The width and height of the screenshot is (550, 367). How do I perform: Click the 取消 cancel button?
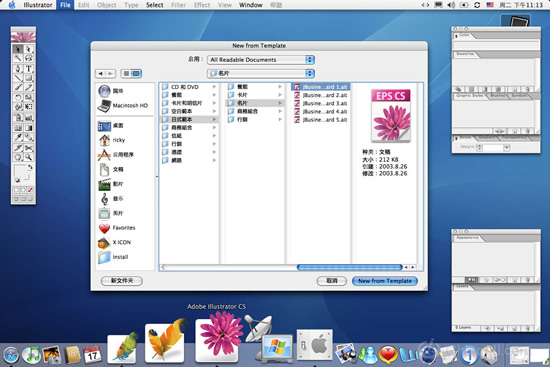pos(332,281)
